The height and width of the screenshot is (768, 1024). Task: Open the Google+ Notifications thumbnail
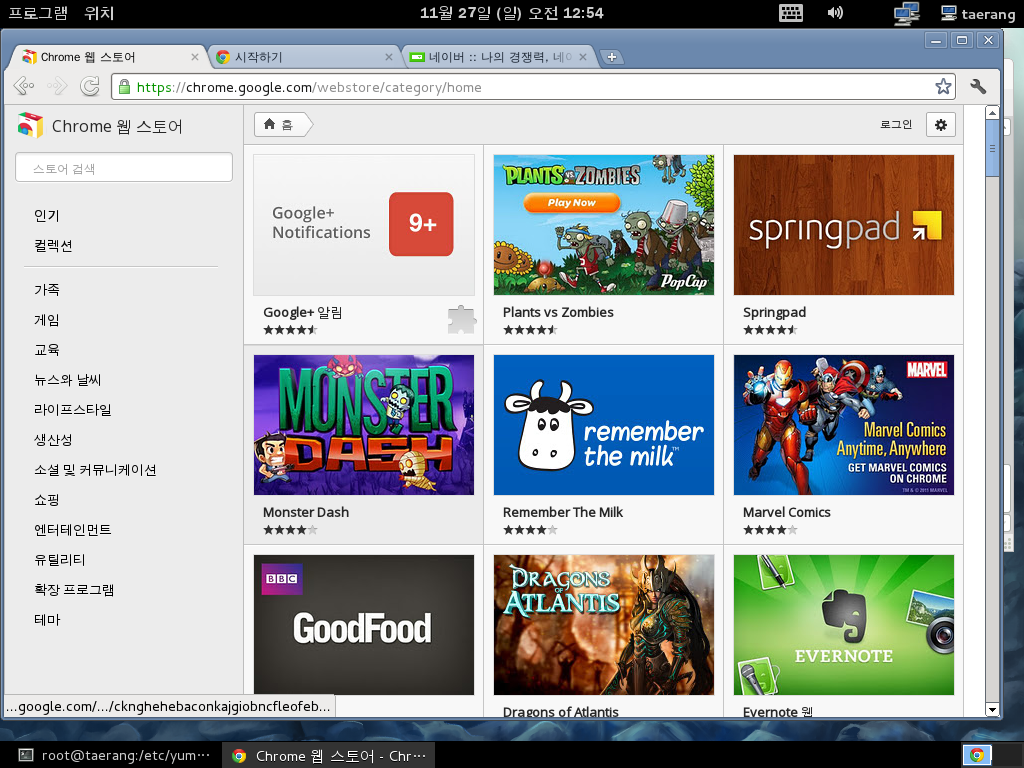pos(364,225)
